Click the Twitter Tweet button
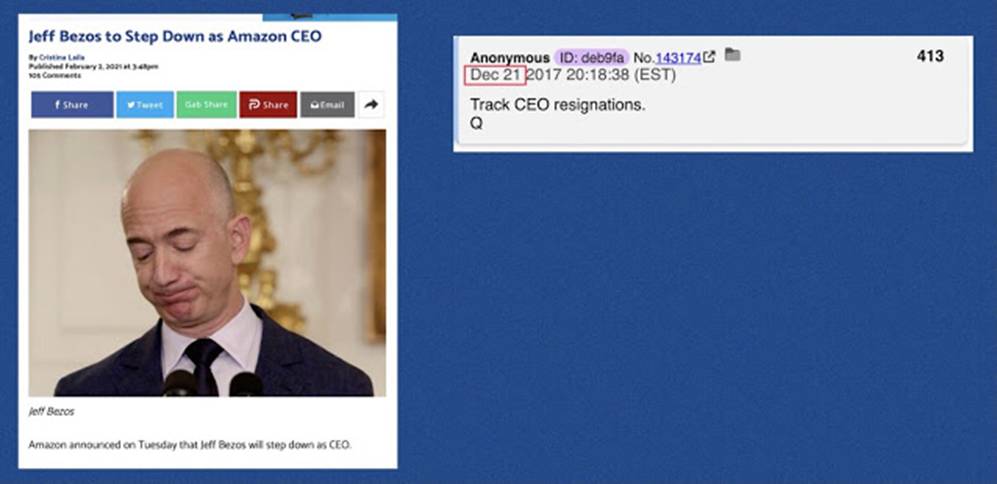The image size is (997, 484). click(145, 105)
